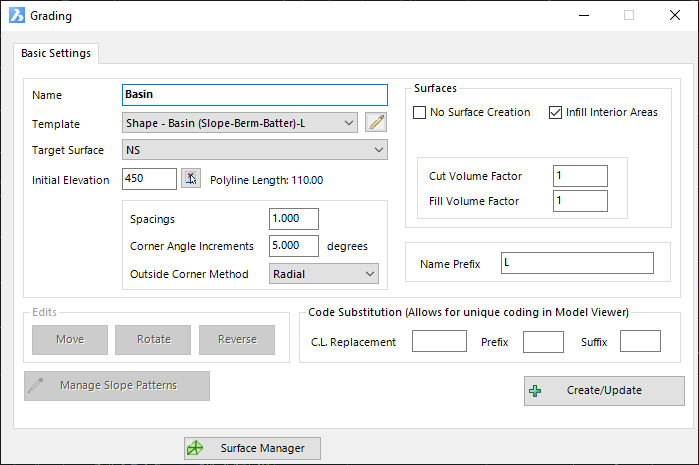Viewport: 699px width, 465px height.
Task: Open the Outside Corner Method dropdown
Action: point(370,273)
